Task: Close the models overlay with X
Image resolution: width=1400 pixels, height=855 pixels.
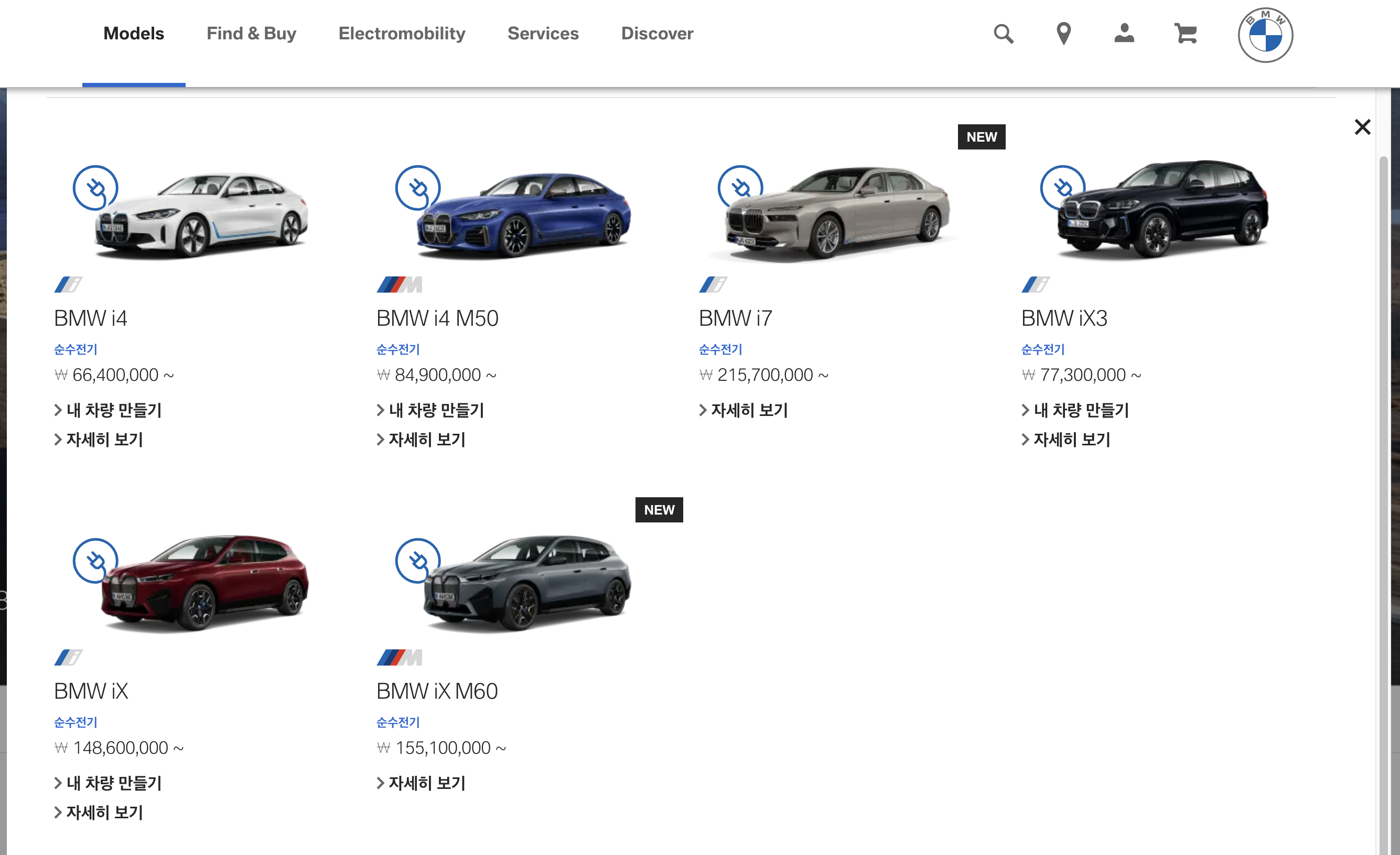Action: click(1362, 127)
